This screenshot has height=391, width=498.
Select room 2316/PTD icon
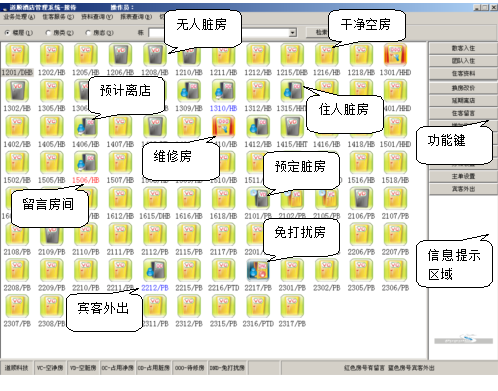258,306
